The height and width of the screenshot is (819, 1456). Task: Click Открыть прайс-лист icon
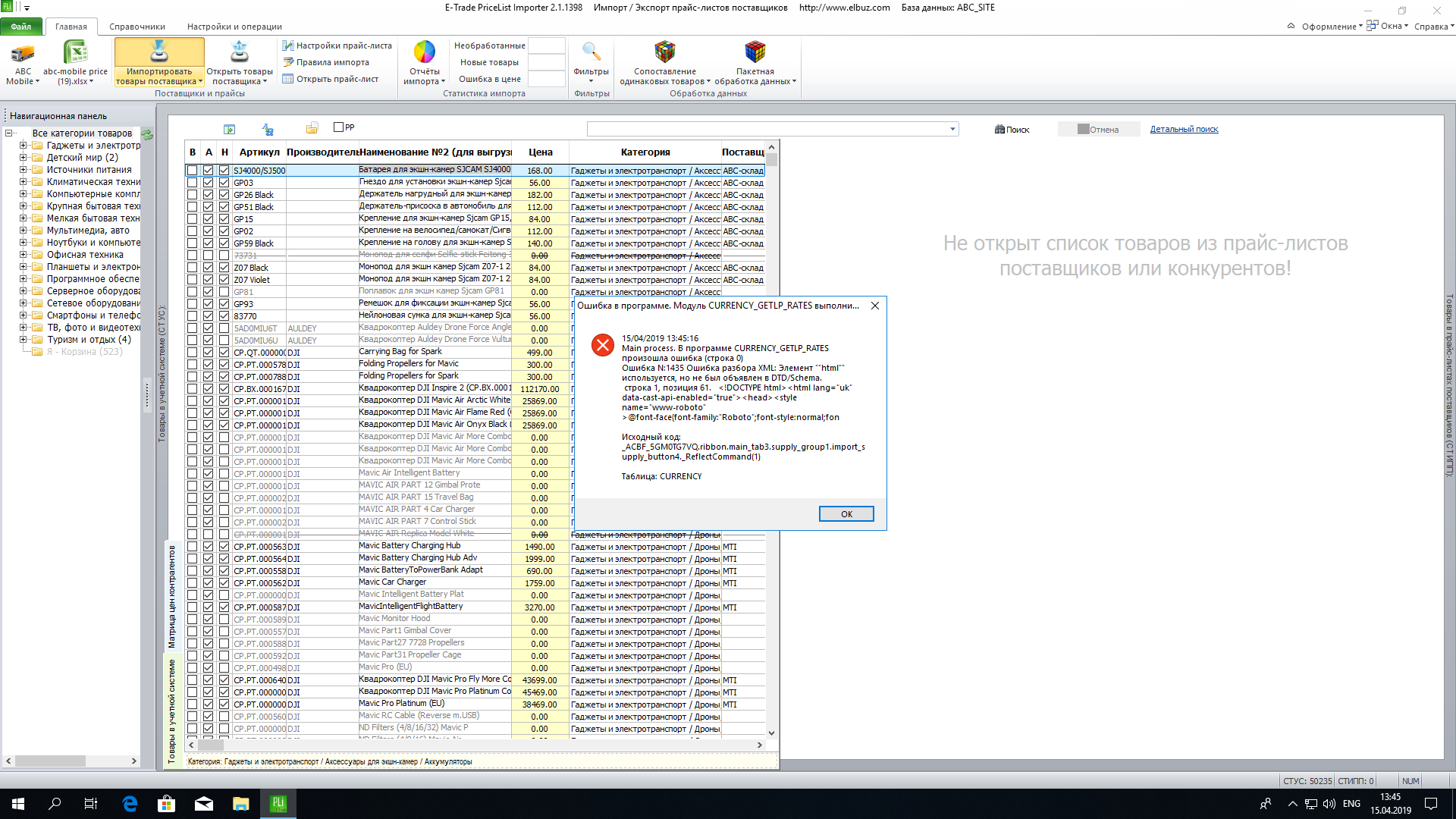point(287,79)
